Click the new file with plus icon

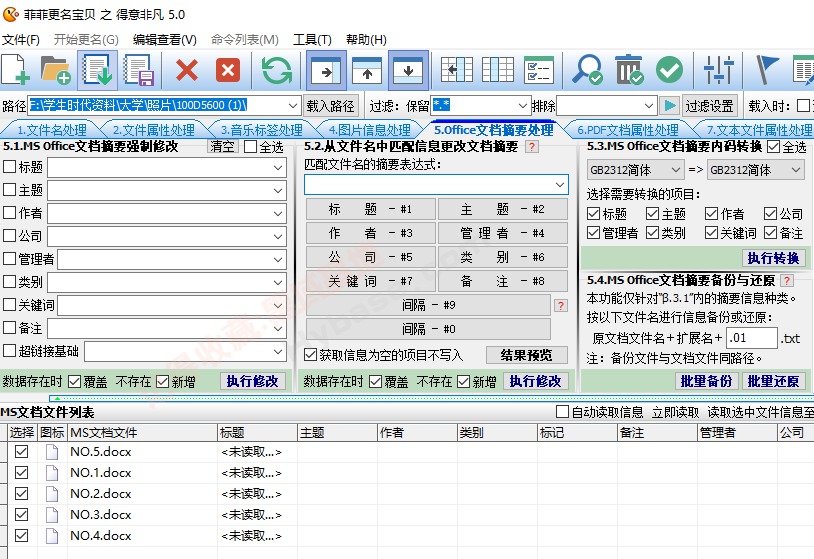[x=15, y=70]
